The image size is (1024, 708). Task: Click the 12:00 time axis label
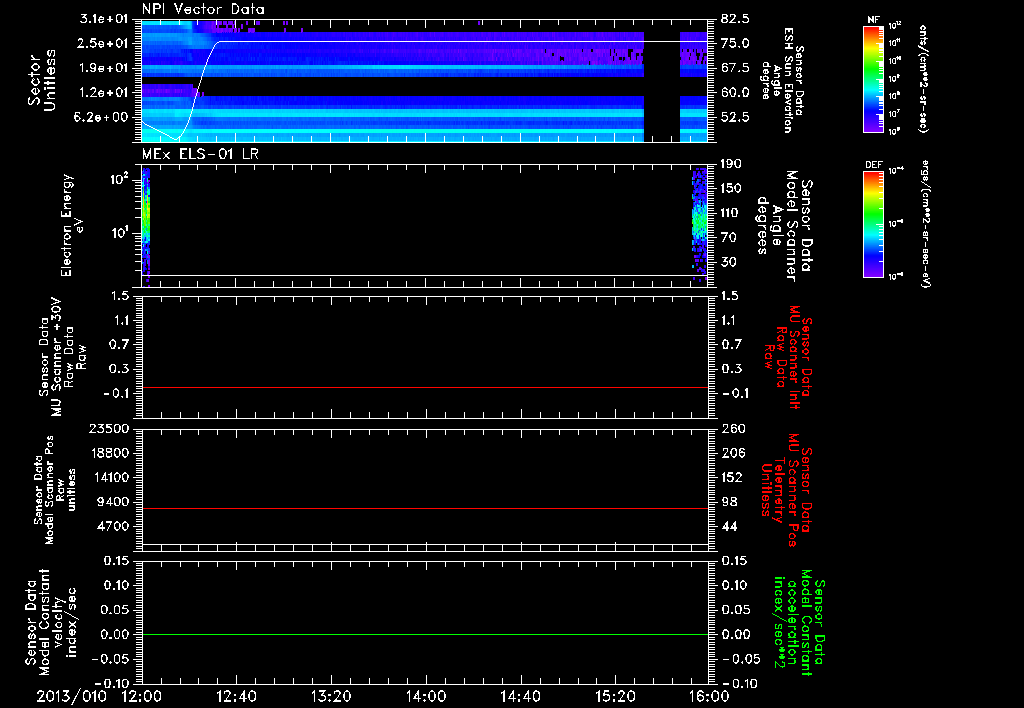(142, 696)
